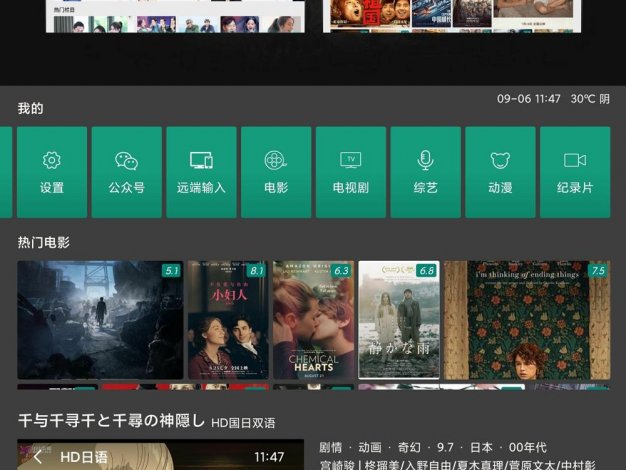
Task: Open the 电视剧 TV tile
Action: 351,172
